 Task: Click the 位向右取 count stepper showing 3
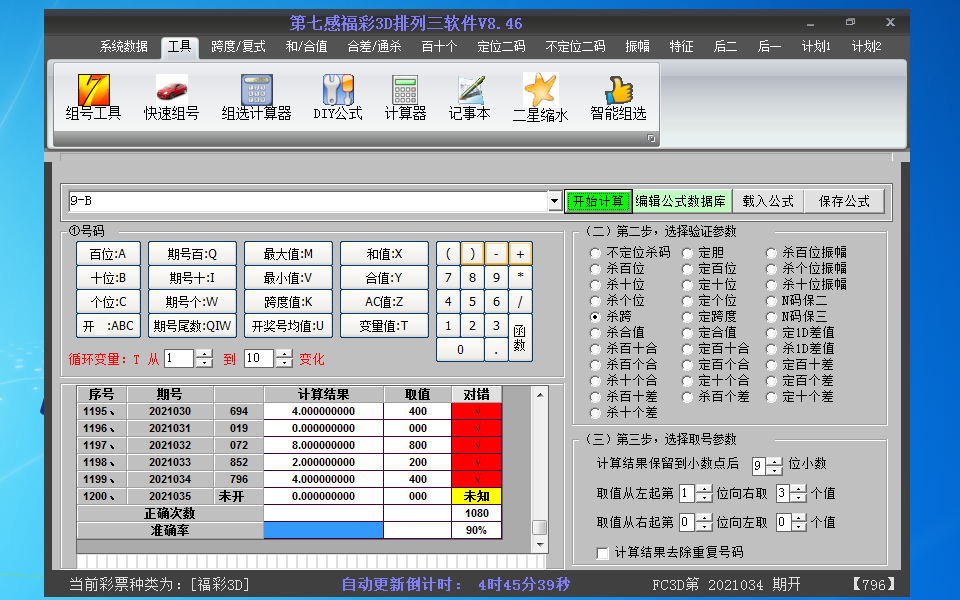tap(798, 493)
